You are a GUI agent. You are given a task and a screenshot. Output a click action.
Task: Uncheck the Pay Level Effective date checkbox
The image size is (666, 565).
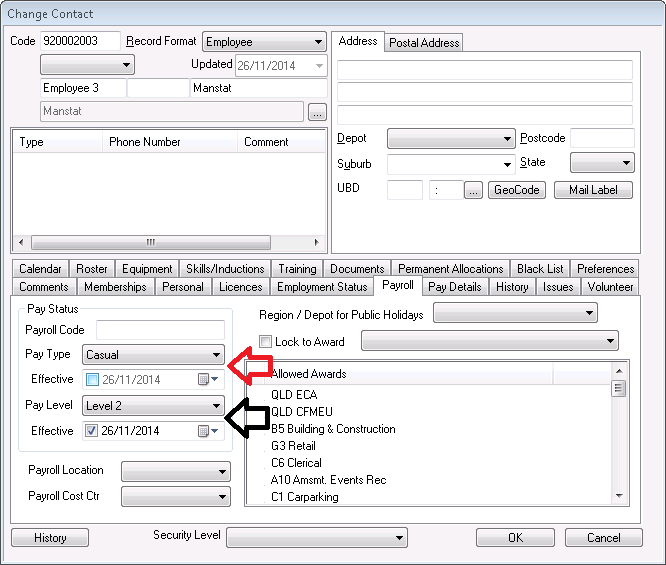[93, 431]
